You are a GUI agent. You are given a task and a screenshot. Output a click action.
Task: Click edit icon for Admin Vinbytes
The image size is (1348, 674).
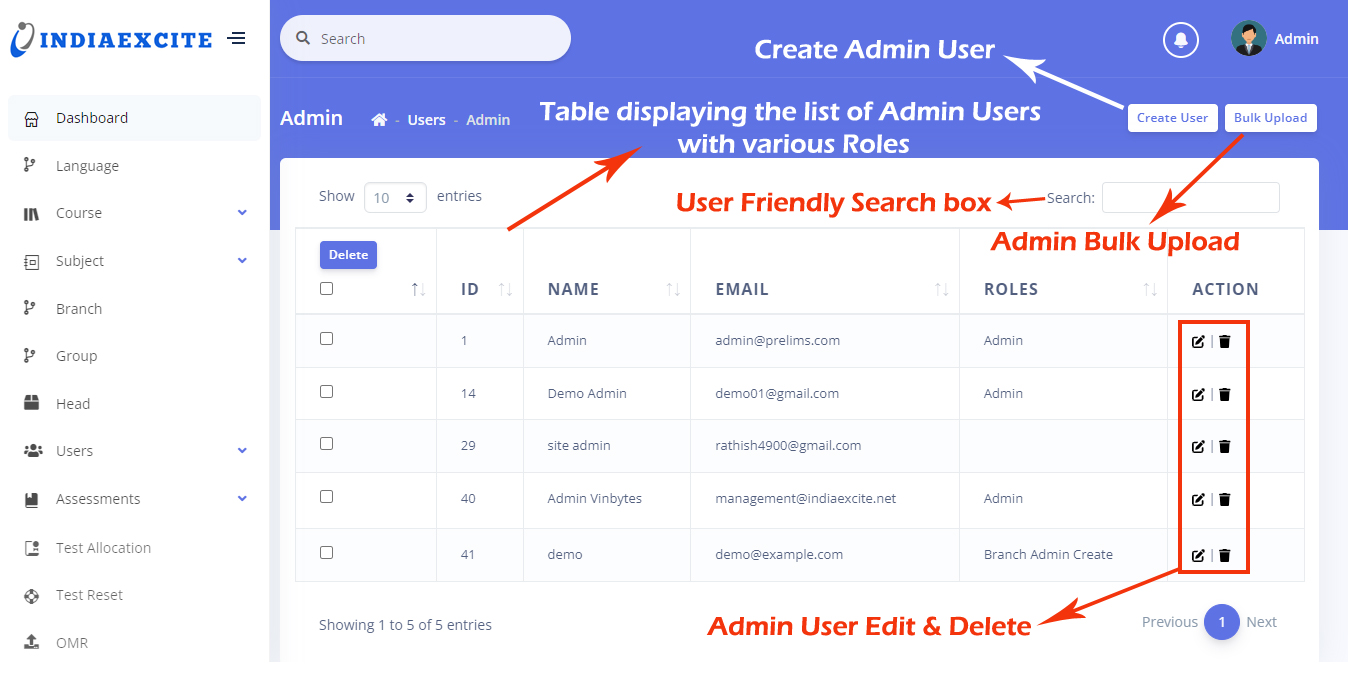[1198, 499]
